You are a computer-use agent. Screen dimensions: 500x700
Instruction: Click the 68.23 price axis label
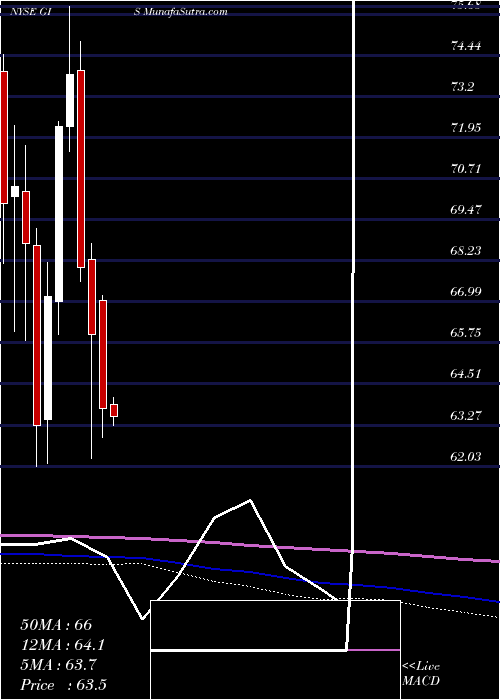pyautogui.click(x=466, y=250)
